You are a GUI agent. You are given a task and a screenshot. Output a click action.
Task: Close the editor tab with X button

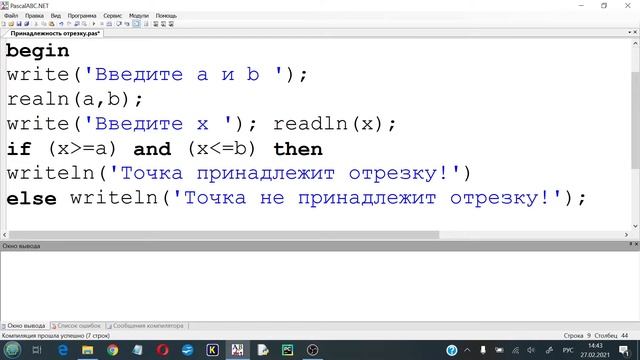point(635,32)
